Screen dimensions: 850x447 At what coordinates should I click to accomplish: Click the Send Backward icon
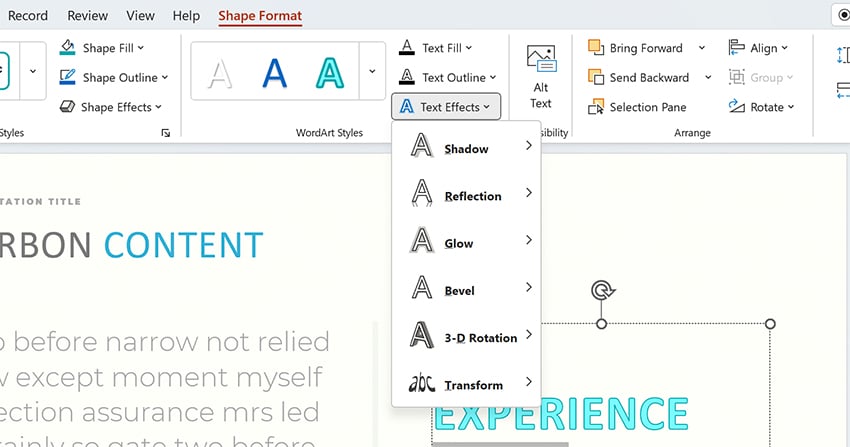[596, 77]
